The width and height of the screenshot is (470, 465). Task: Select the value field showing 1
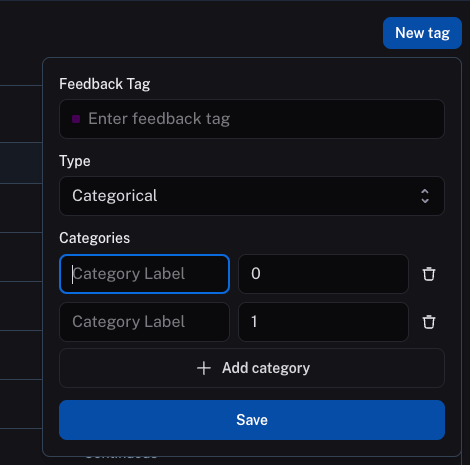pos(323,322)
